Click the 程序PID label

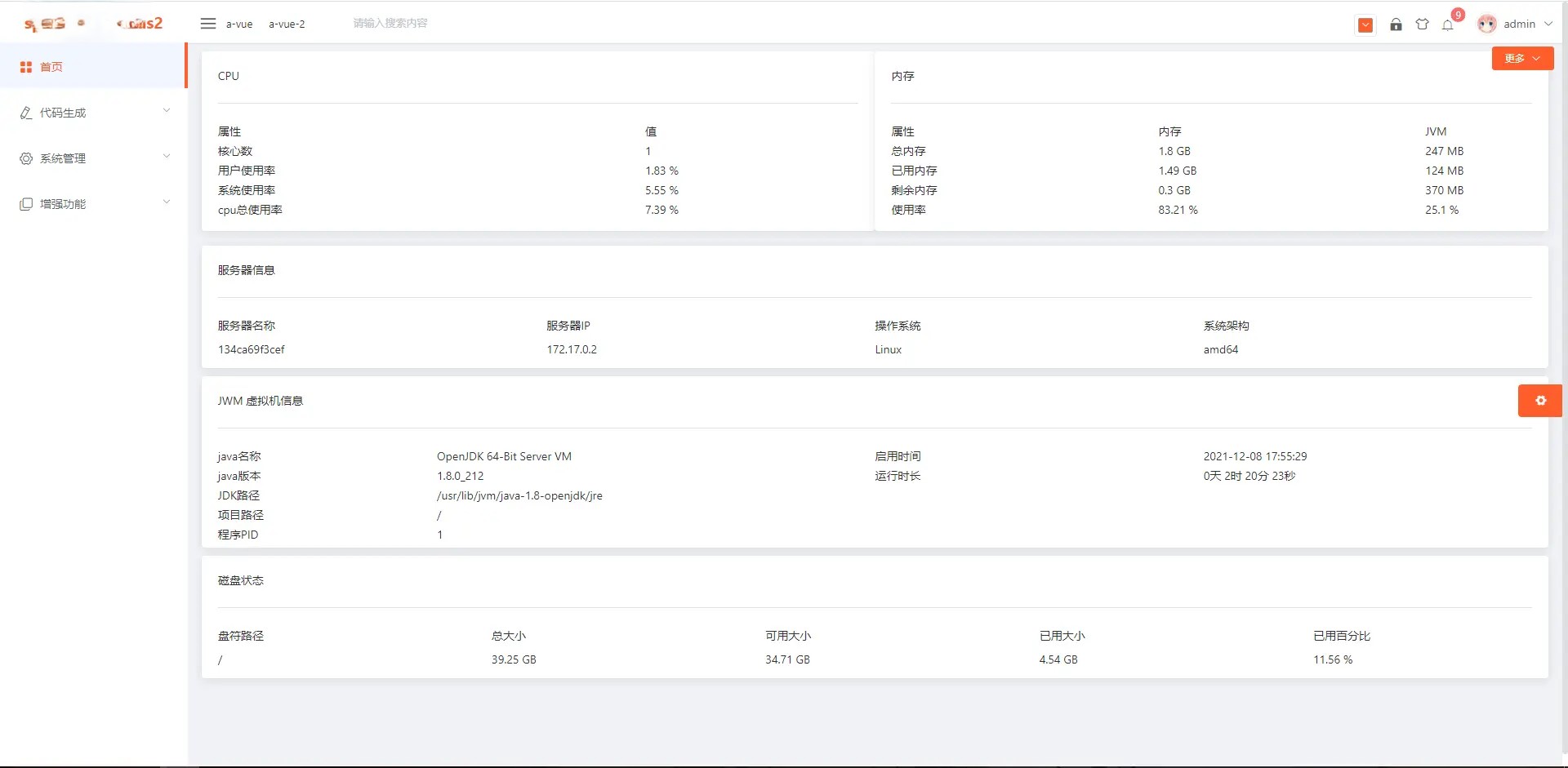click(x=238, y=535)
